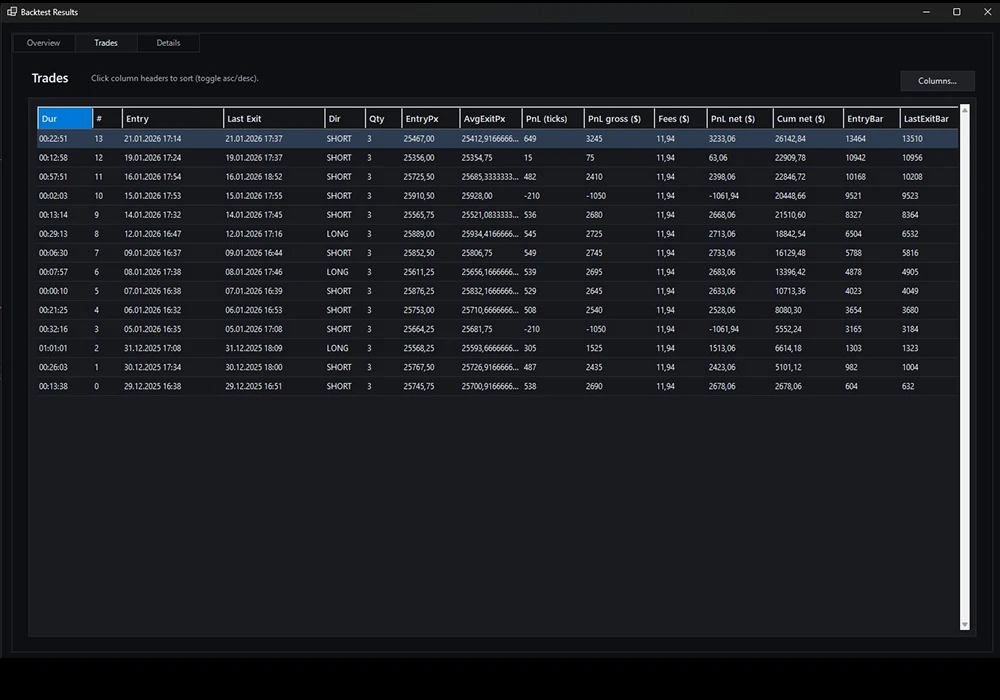Click entry bar value 982
The height and width of the screenshot is (700, 1000).
tap(851, 367)
